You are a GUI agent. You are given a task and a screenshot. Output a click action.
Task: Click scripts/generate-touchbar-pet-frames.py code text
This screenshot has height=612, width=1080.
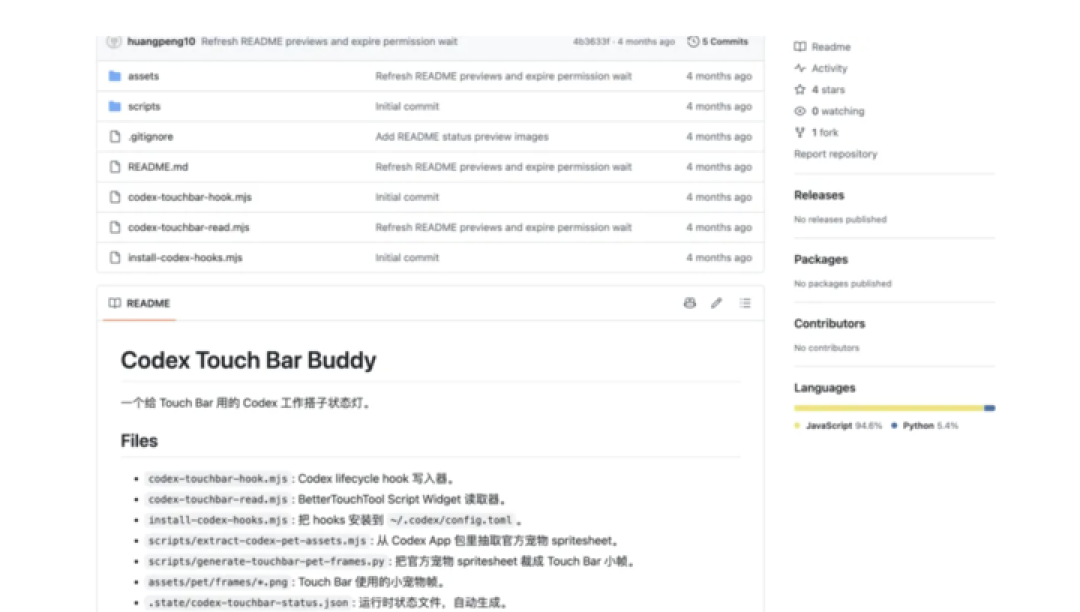(267, 562)
